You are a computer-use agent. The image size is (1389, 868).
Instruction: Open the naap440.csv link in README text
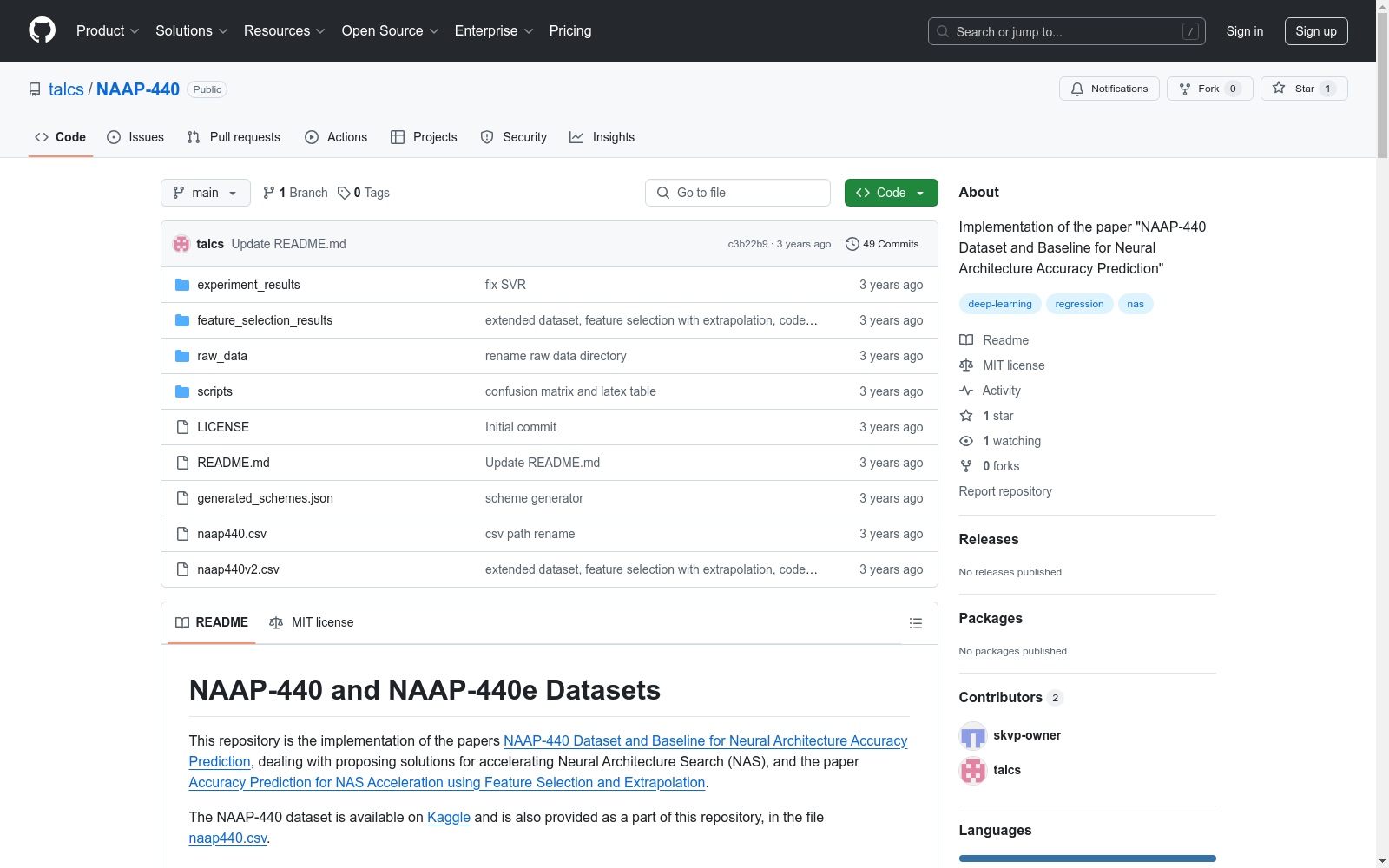227,838
